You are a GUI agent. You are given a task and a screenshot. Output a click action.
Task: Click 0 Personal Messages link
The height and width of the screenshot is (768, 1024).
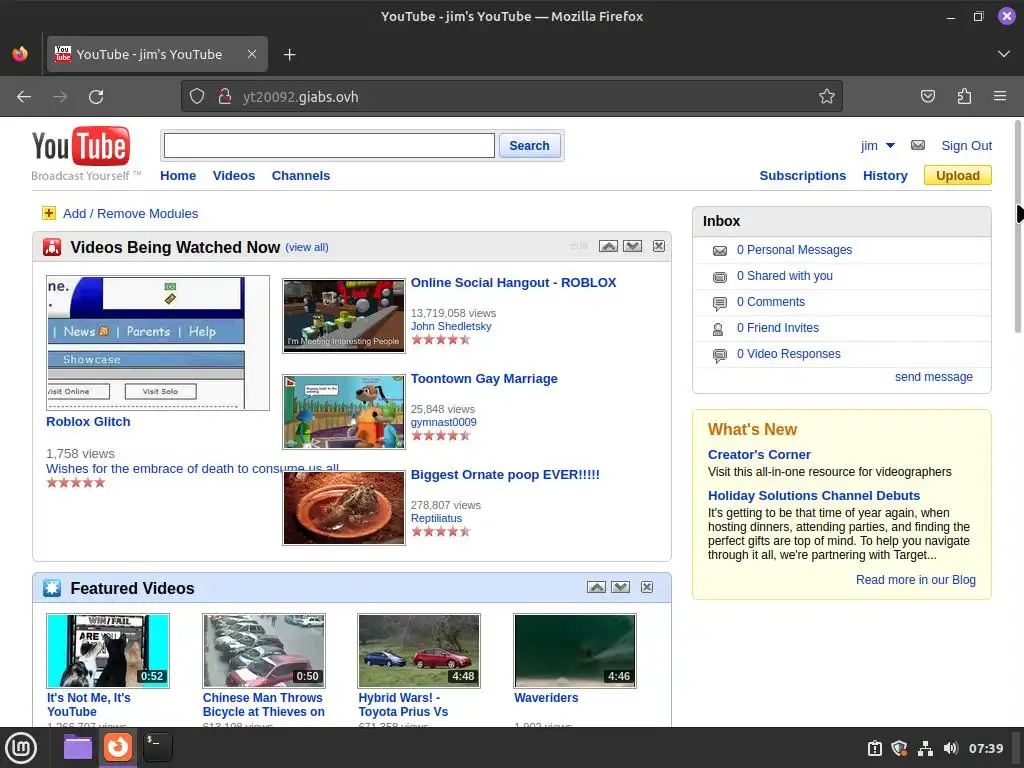(x=794, y=250)
